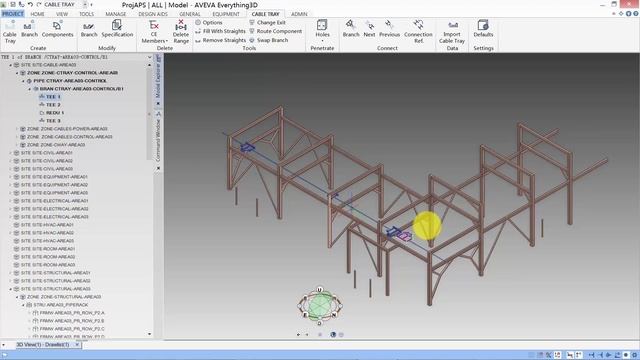Viewport: 640px width, 360px height.
Task: Switch to the DESIGN AIDS ribbon tab
Action: pos(153,14)
